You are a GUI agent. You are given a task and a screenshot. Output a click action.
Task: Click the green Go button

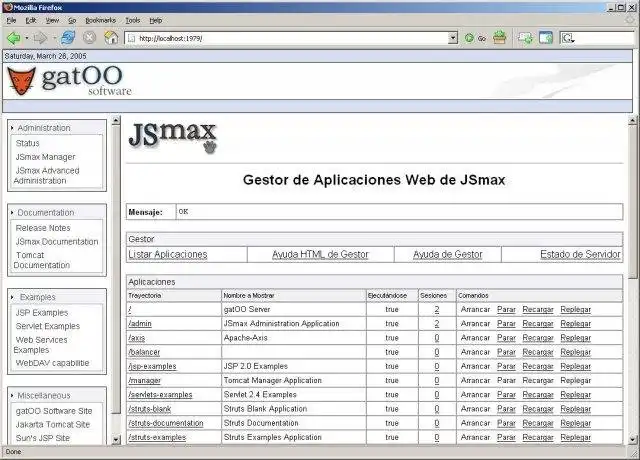pyautogui.click(x=476, y=38)
